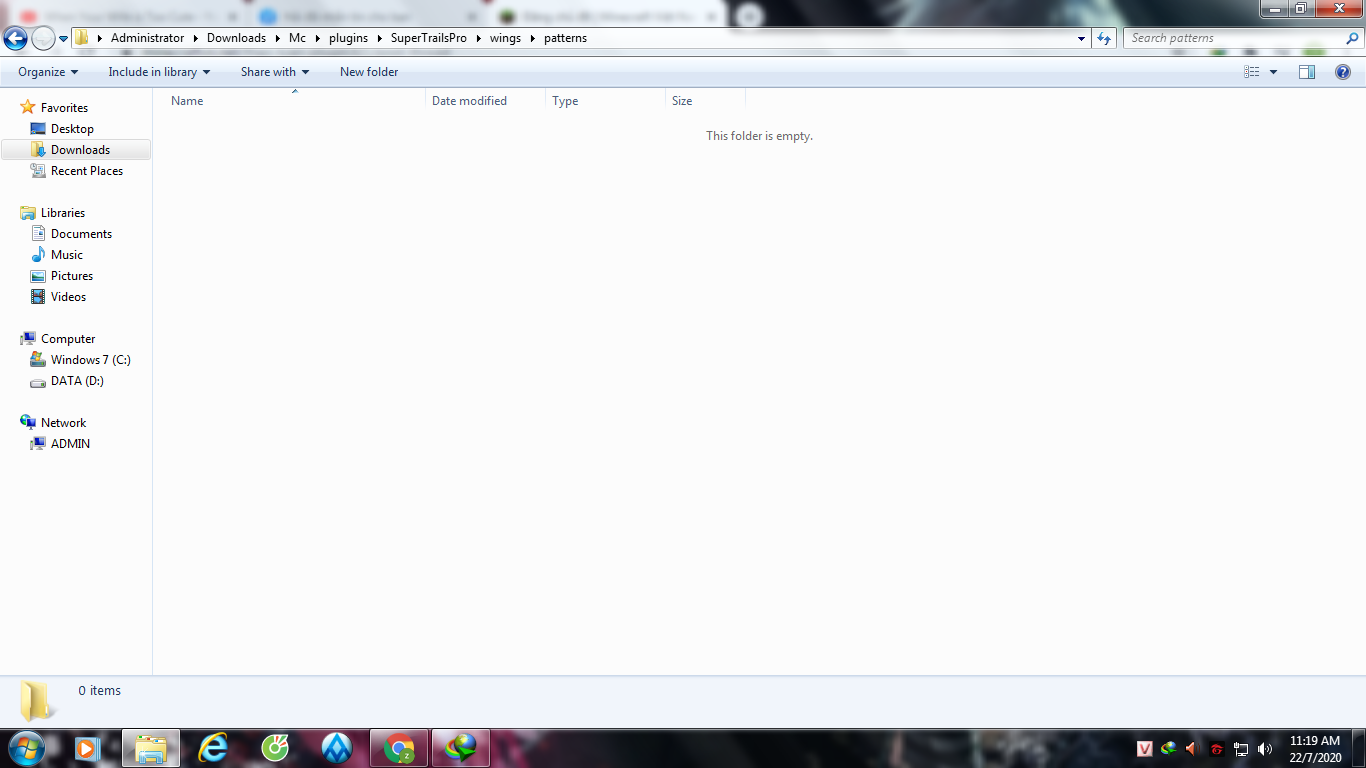Open the Include in library menu
Image resolution: width=1366 pixels, height=768 pixels.
160,72
